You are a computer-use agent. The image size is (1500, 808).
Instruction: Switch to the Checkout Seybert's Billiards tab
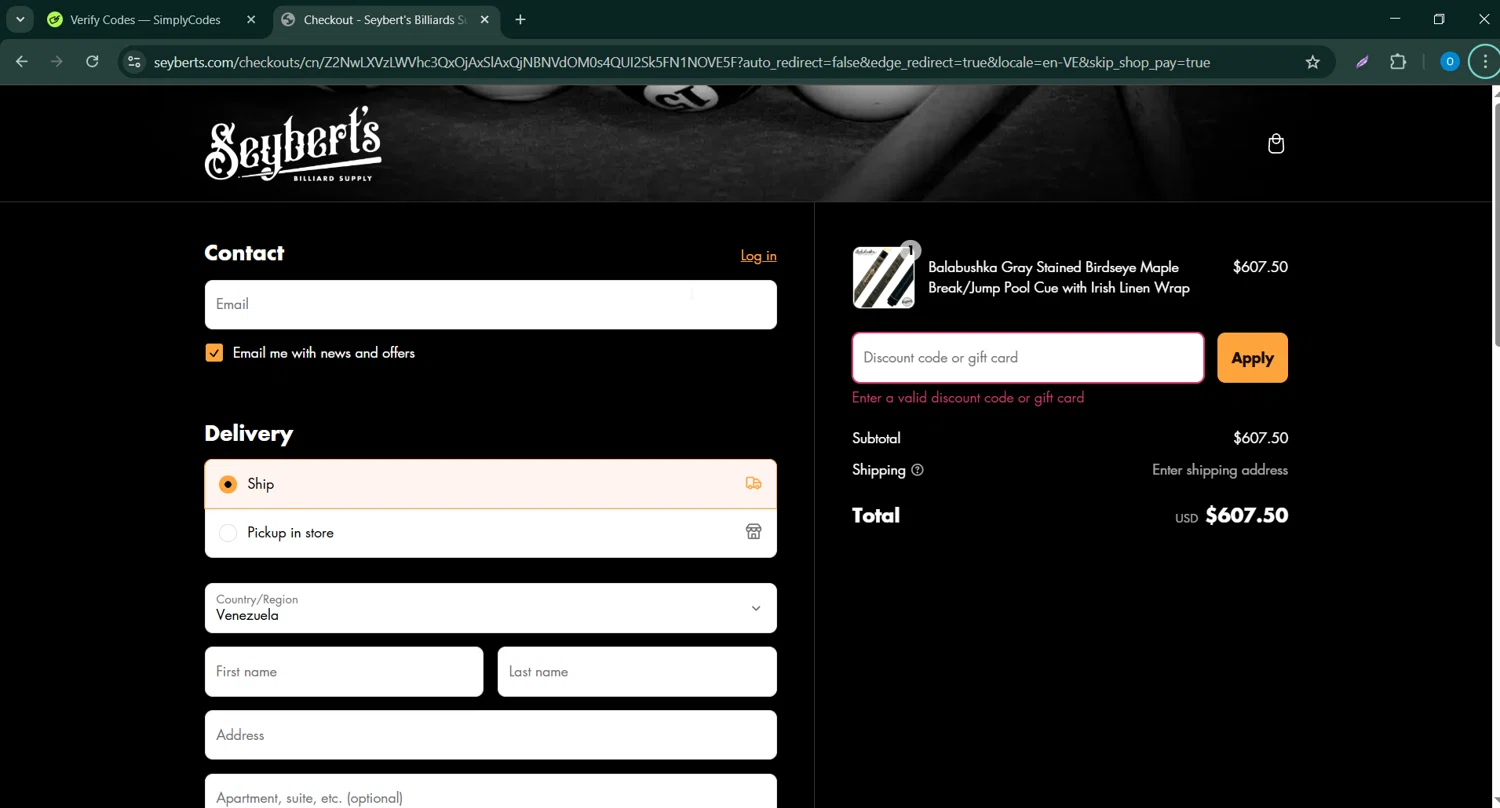(x=385, y=19)
